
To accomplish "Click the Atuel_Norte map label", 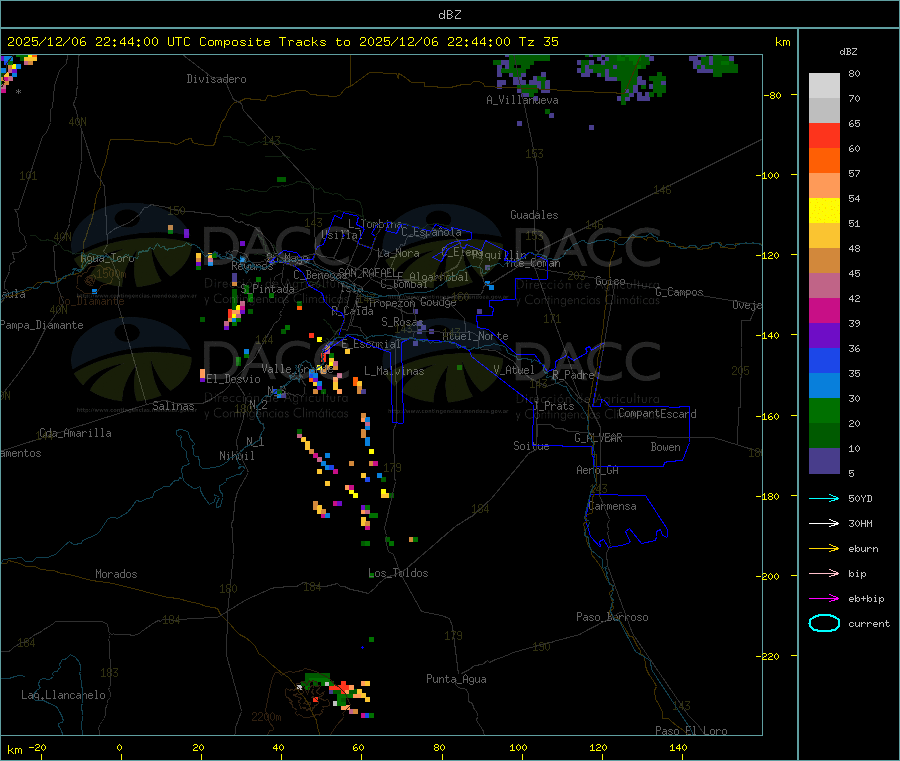I will (x=475, y=336).
